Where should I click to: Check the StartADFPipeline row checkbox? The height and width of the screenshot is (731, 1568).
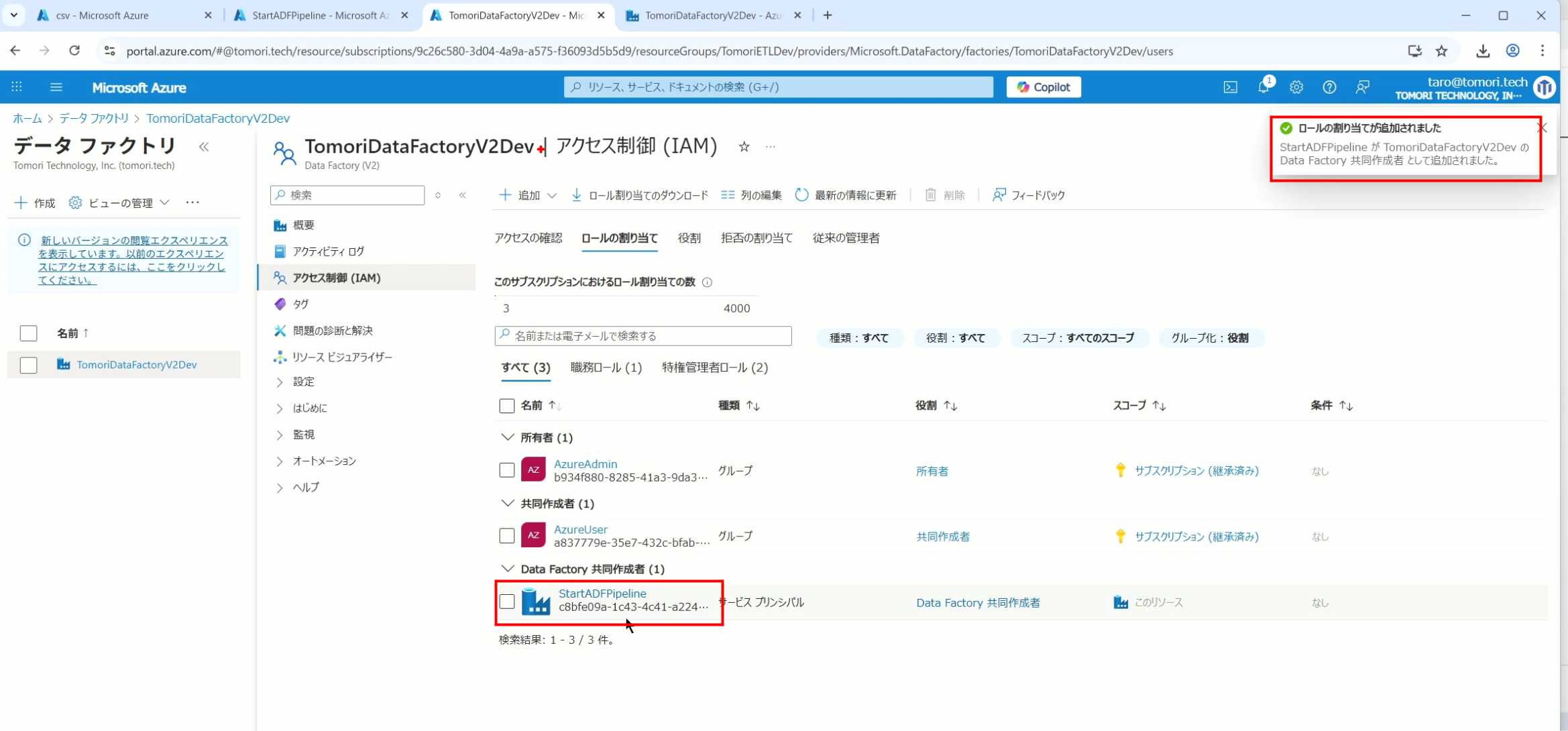click(507, 602)
